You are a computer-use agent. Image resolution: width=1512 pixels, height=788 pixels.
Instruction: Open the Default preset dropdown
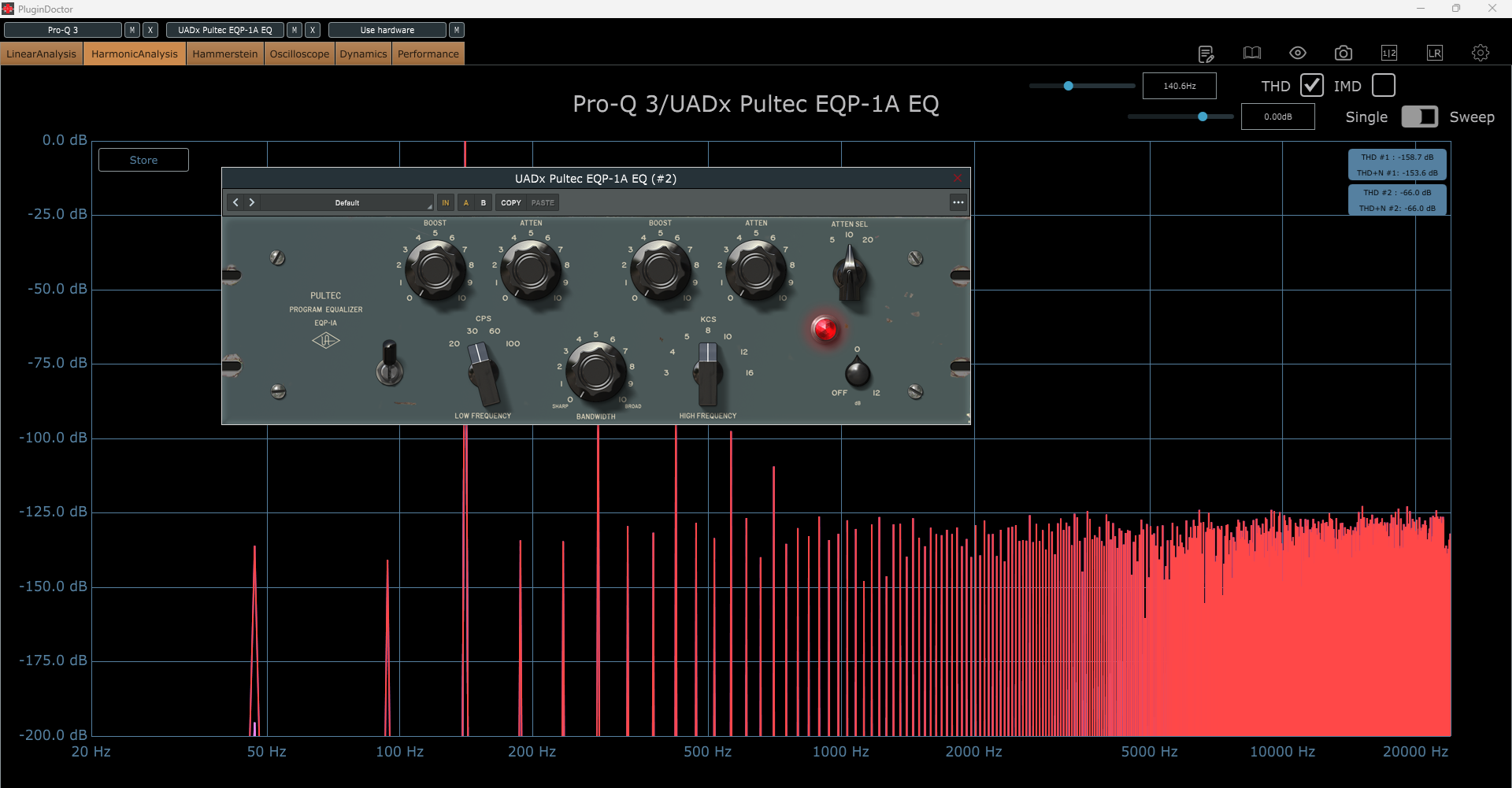(347, 202)
